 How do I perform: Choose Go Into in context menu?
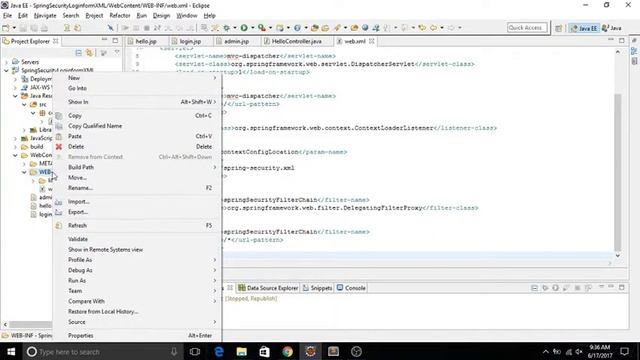(x=137, y=88)
